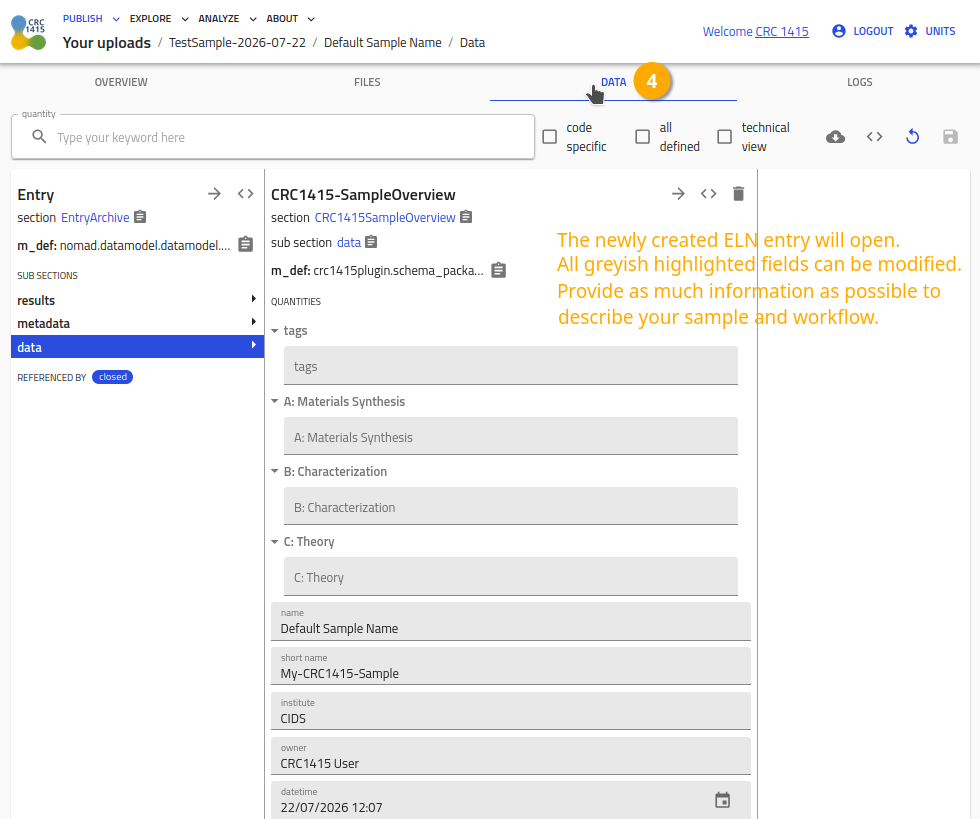The width and height of the screenshot is (980, 819).
Task: Open the CRC 1415 welcome link
Action: coord(782,31)
